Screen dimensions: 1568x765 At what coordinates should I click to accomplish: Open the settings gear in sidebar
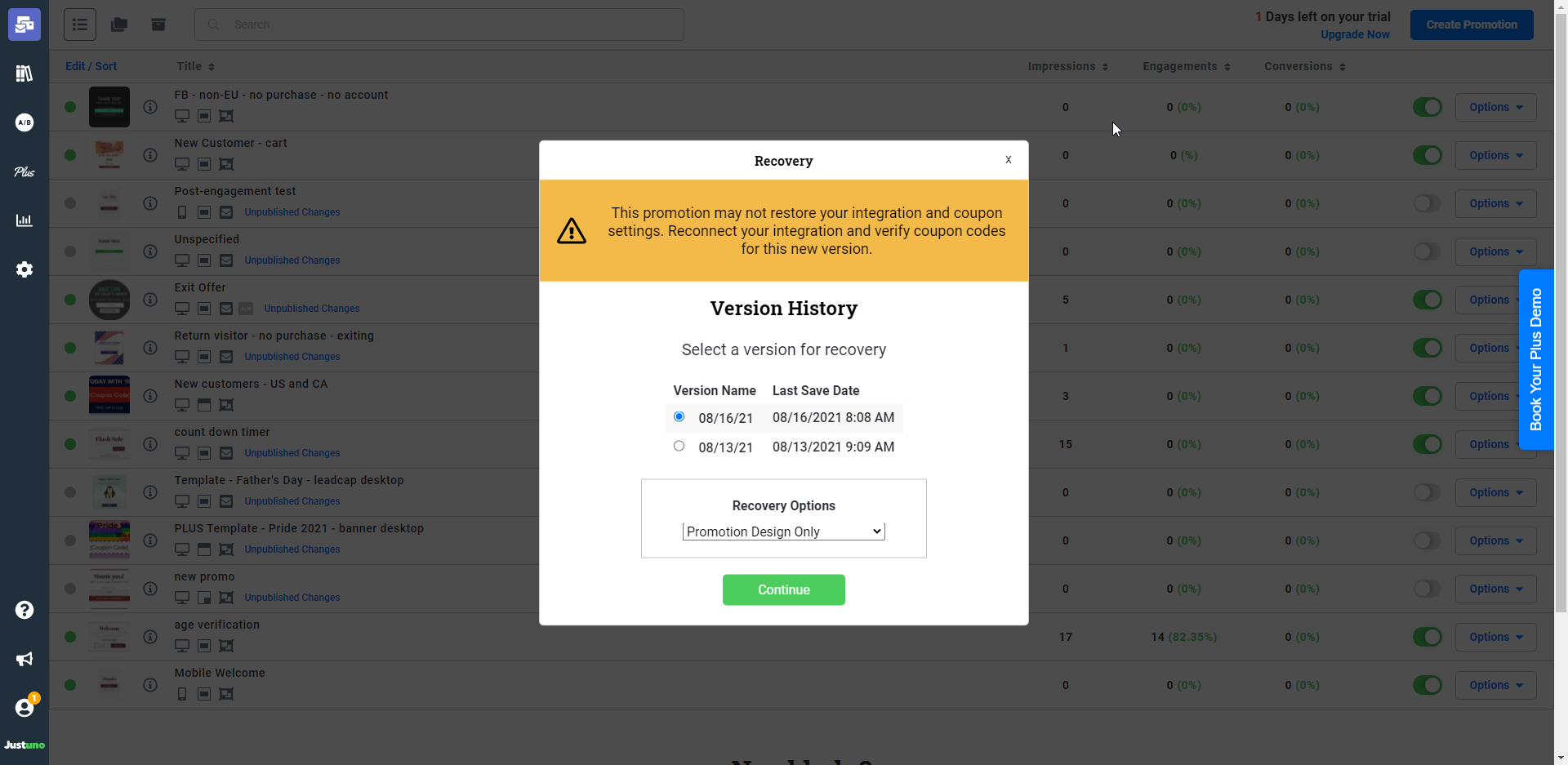coord(24,269)
